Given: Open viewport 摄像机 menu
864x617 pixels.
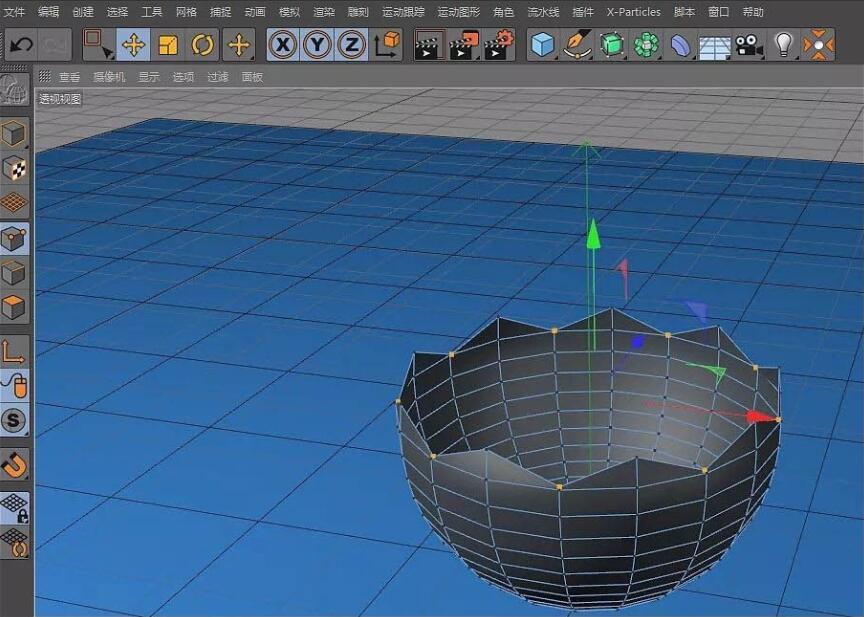Looking at the screenshot, I should pyautogui.click(x=109, y=77).
